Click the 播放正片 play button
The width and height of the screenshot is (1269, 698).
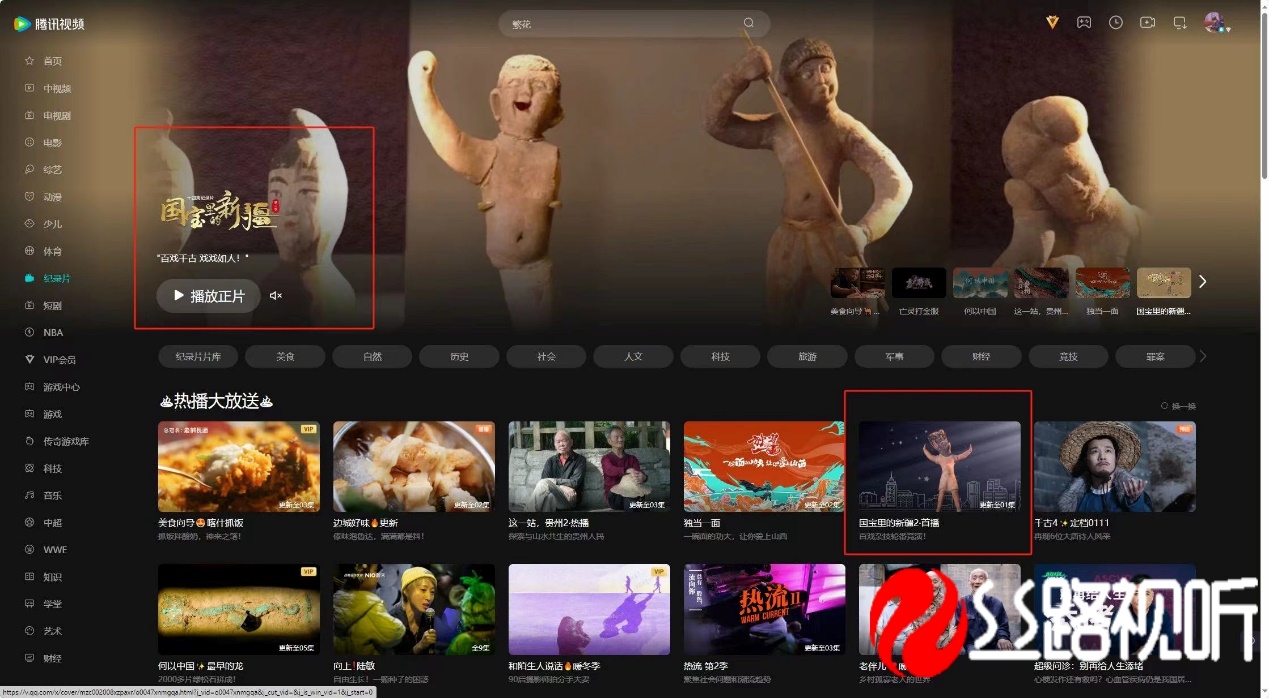(x=208, y=296)
